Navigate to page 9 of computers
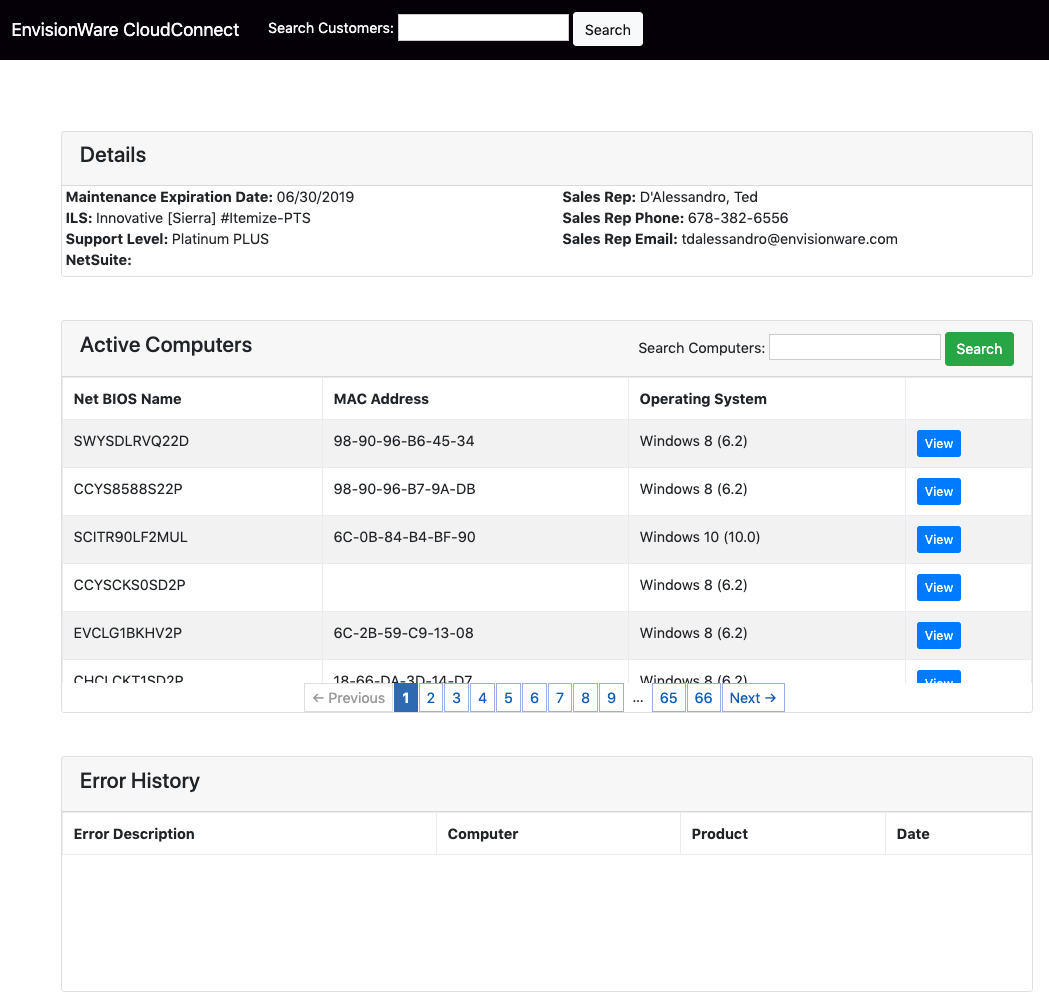 coord(612,698)
